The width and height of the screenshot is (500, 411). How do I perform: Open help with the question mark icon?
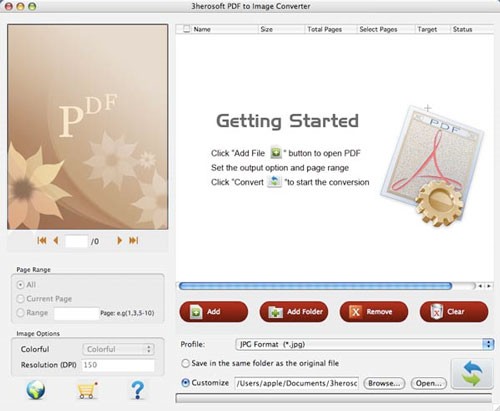pyautogui.click(x=137, y=390)
